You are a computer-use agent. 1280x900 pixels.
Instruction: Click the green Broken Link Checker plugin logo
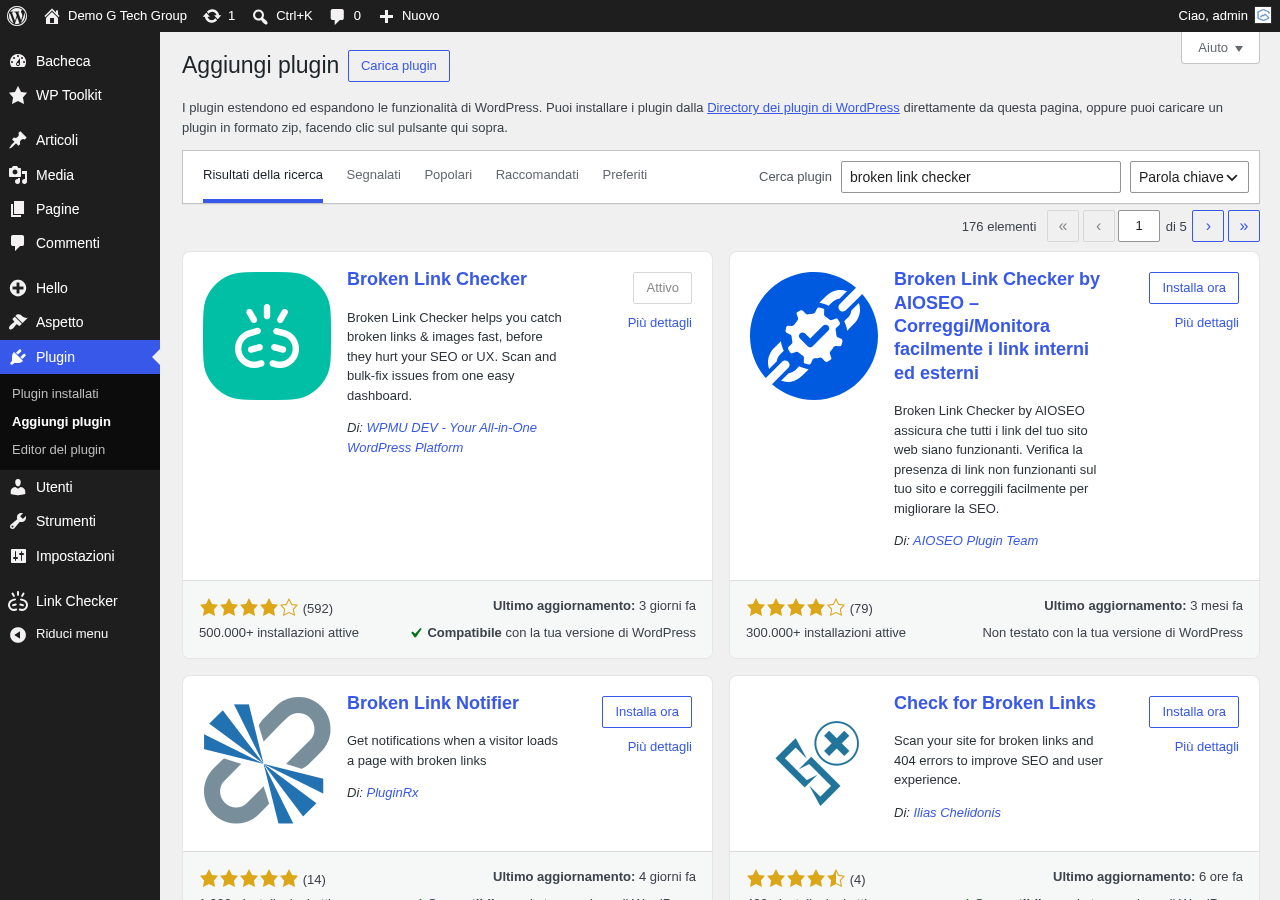267,336
